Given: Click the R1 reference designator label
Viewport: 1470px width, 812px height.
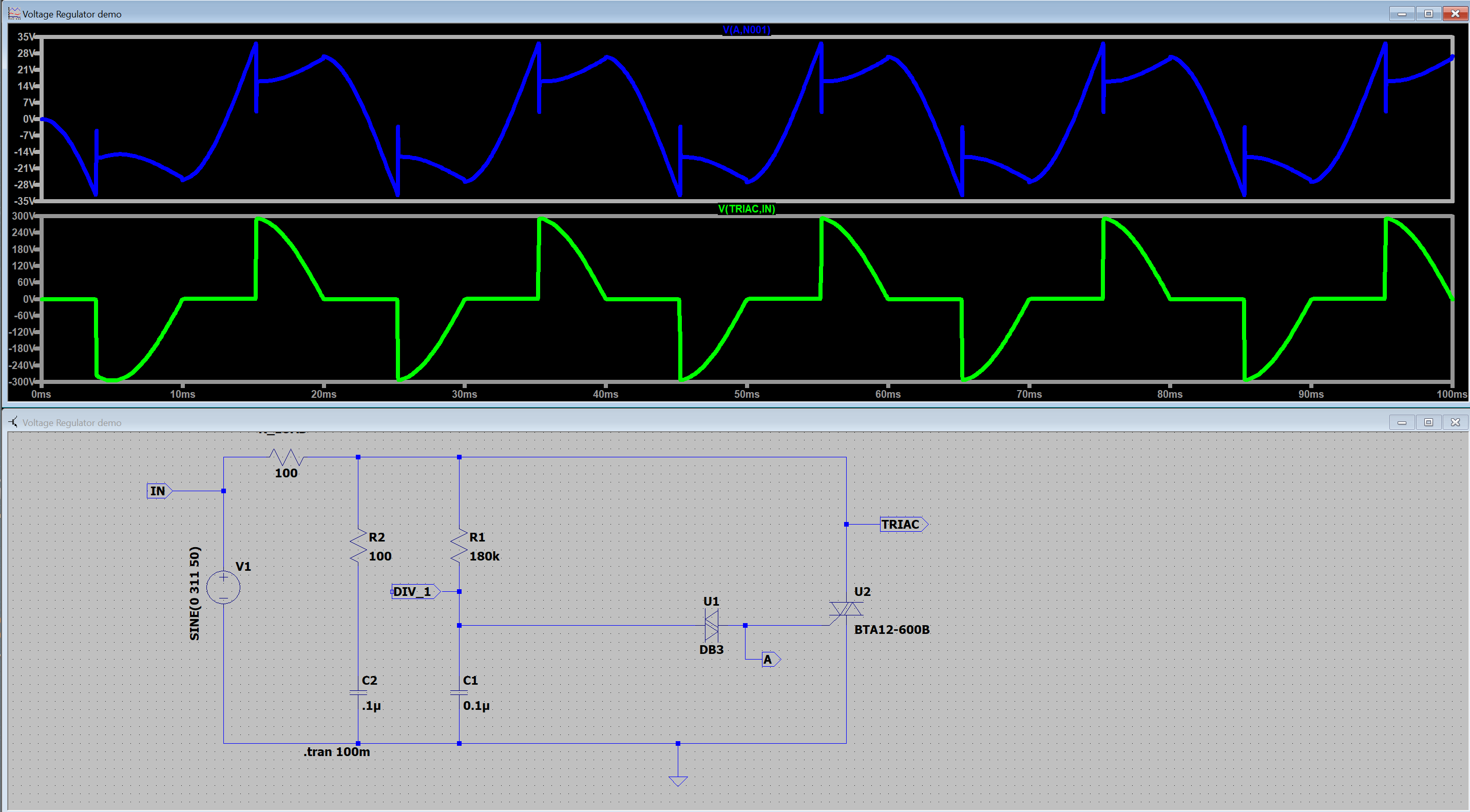Looking at the screenshot, I should pyautogui.click(x=477, y=537).
